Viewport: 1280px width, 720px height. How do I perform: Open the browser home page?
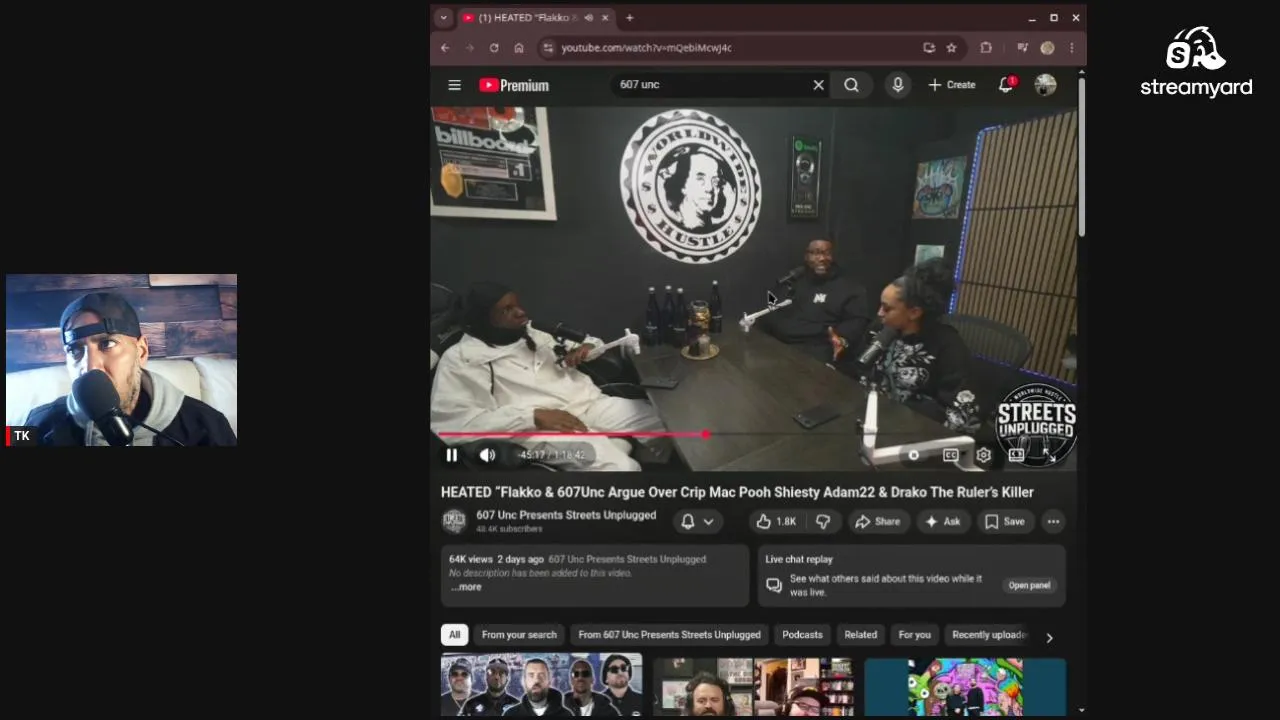click(x=519, y=48)
